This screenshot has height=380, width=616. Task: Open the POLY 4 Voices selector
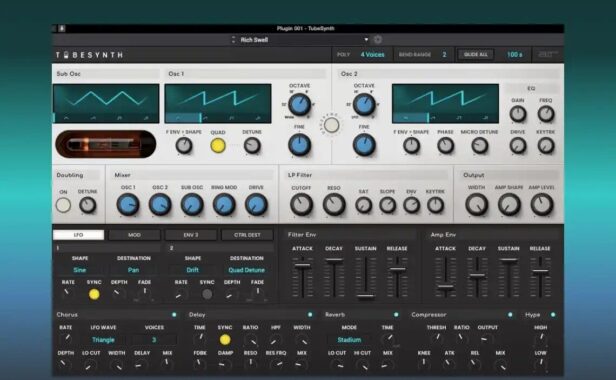[372, 55]
